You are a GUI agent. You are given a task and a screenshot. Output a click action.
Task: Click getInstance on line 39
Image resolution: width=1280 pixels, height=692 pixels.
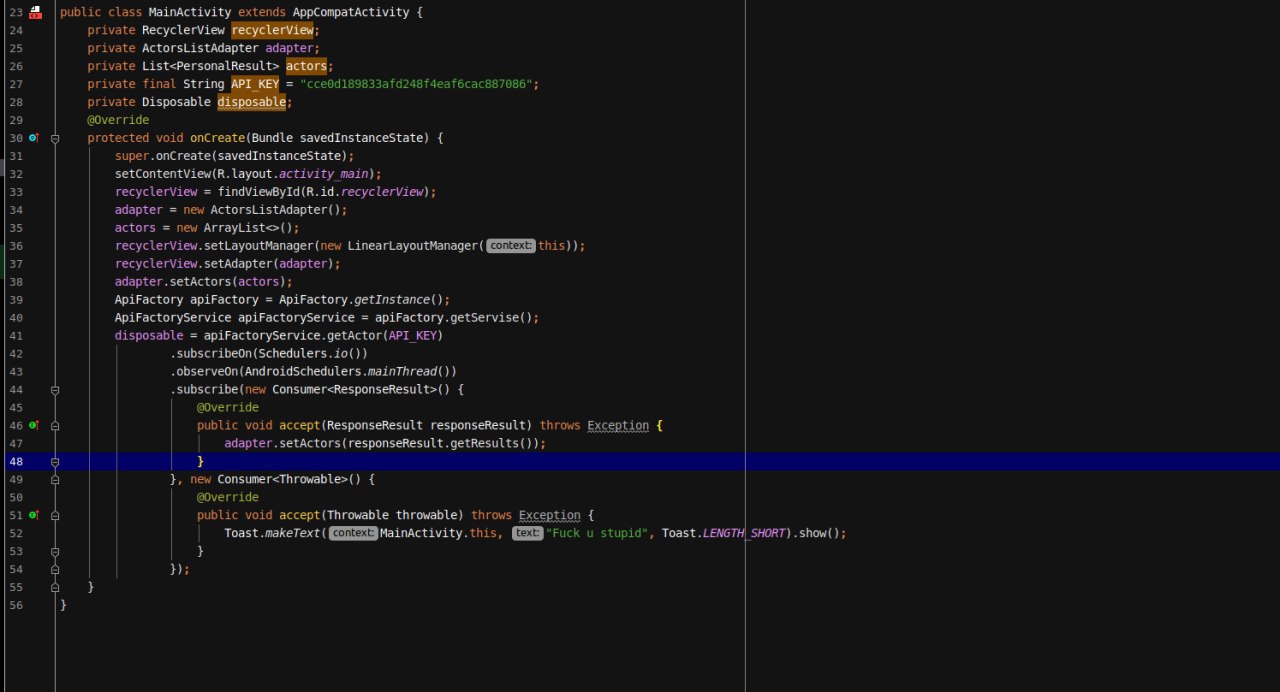click(392, 300)
